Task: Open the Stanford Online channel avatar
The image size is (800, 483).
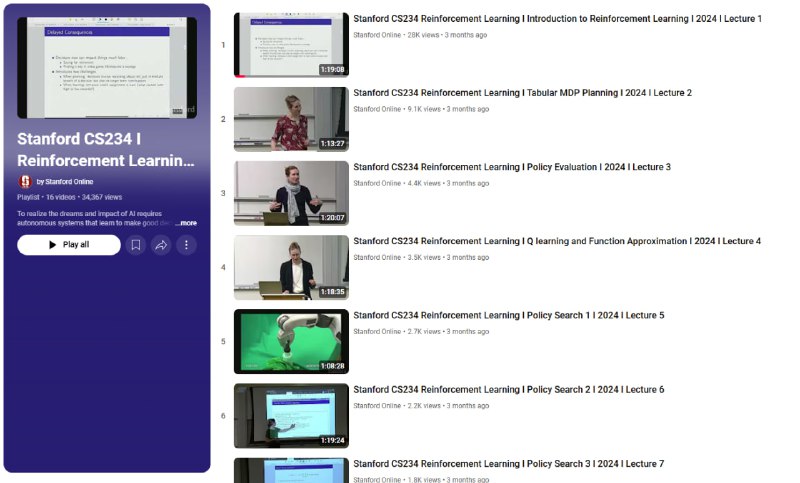Action: tap(24, 182)
